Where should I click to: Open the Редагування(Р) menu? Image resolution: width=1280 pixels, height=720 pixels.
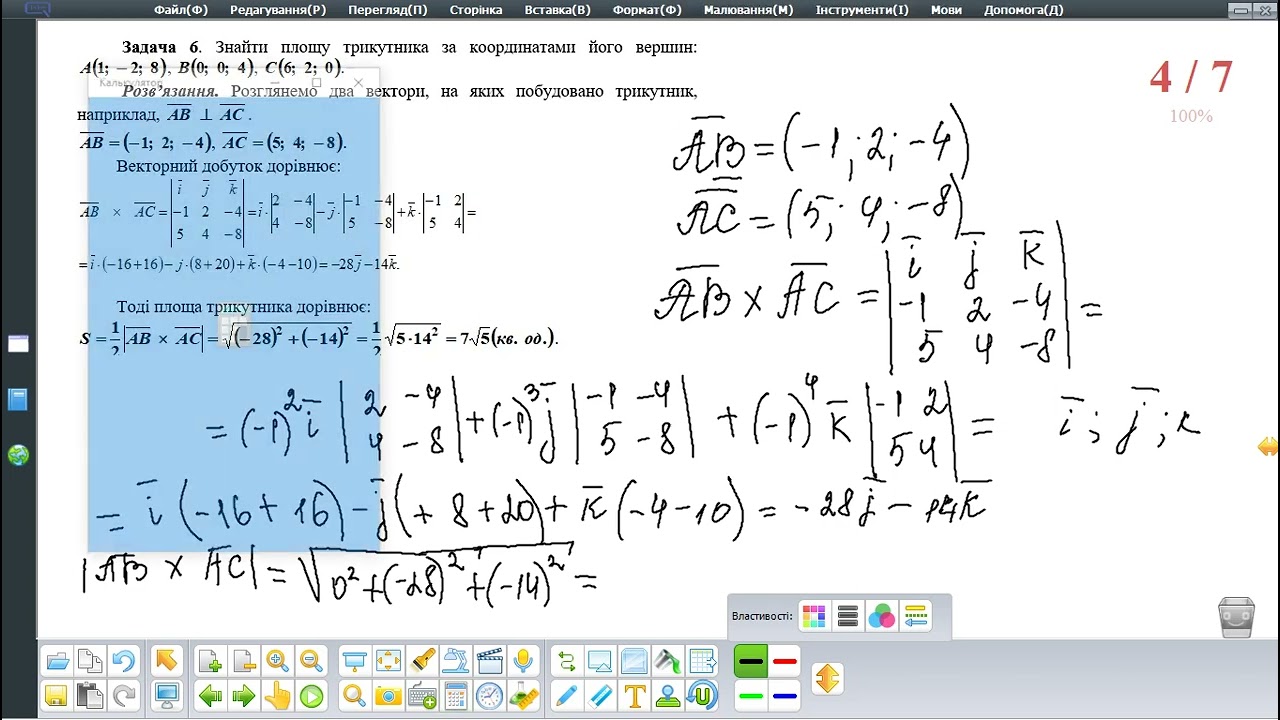coord(278,10)
